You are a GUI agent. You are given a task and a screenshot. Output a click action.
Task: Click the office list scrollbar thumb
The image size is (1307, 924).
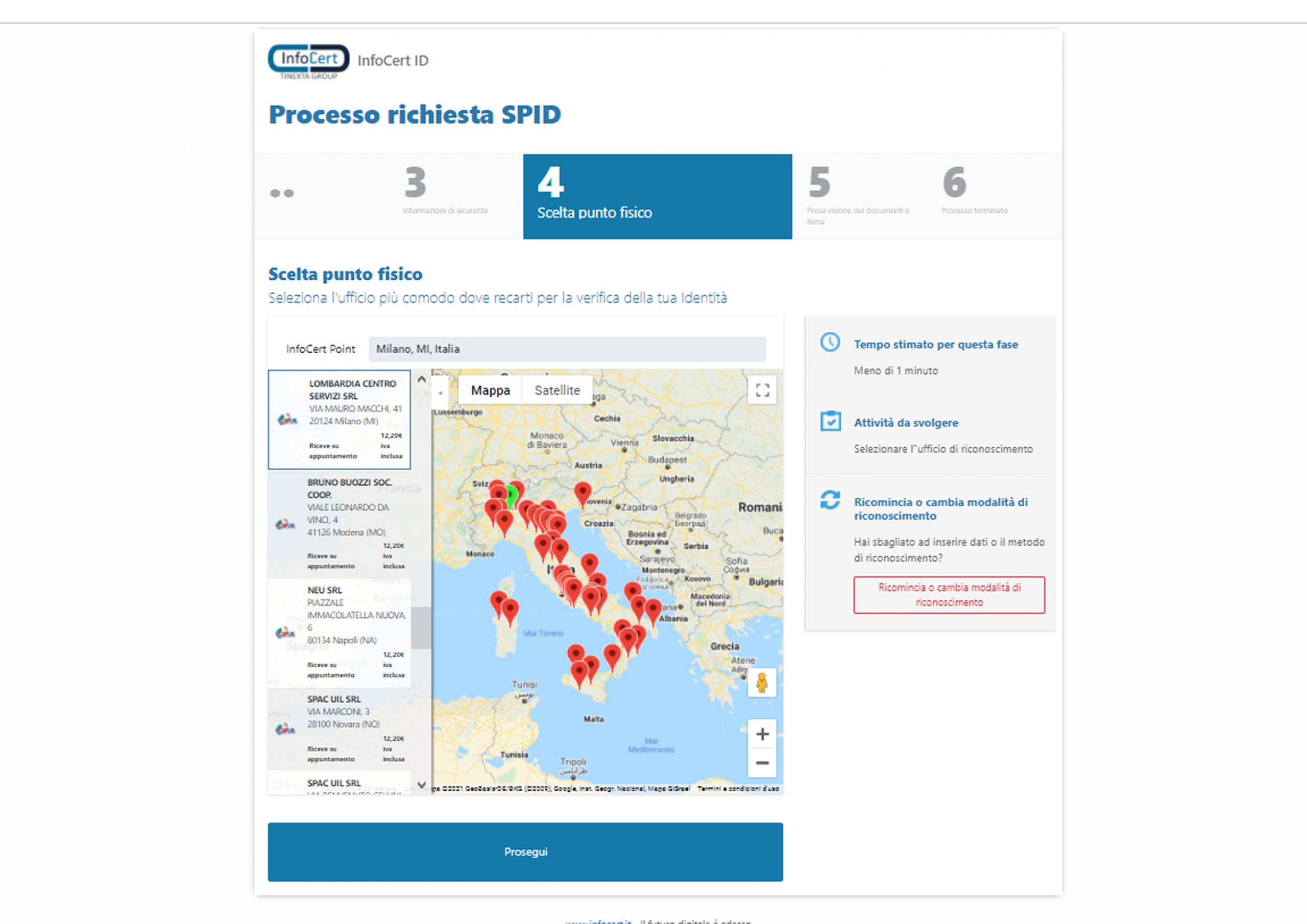421,627
